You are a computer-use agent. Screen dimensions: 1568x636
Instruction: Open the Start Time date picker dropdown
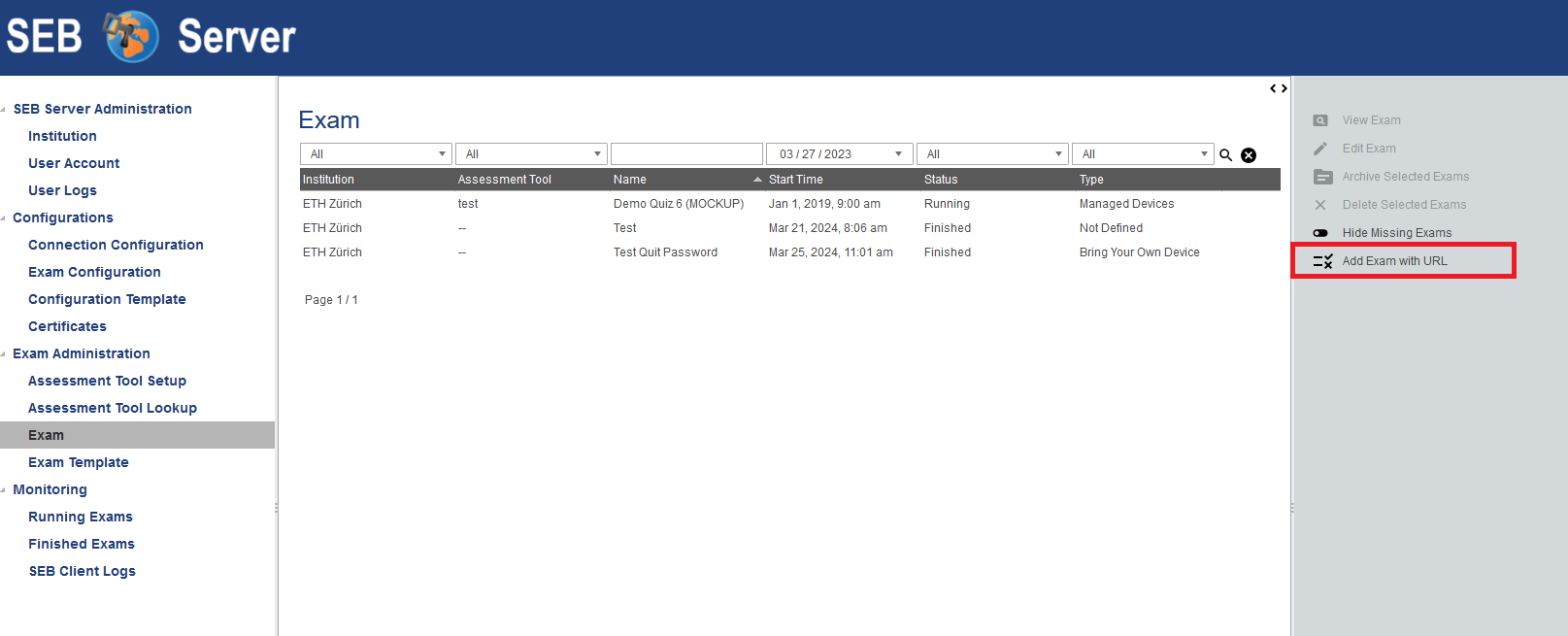click(x=898, y=154)
